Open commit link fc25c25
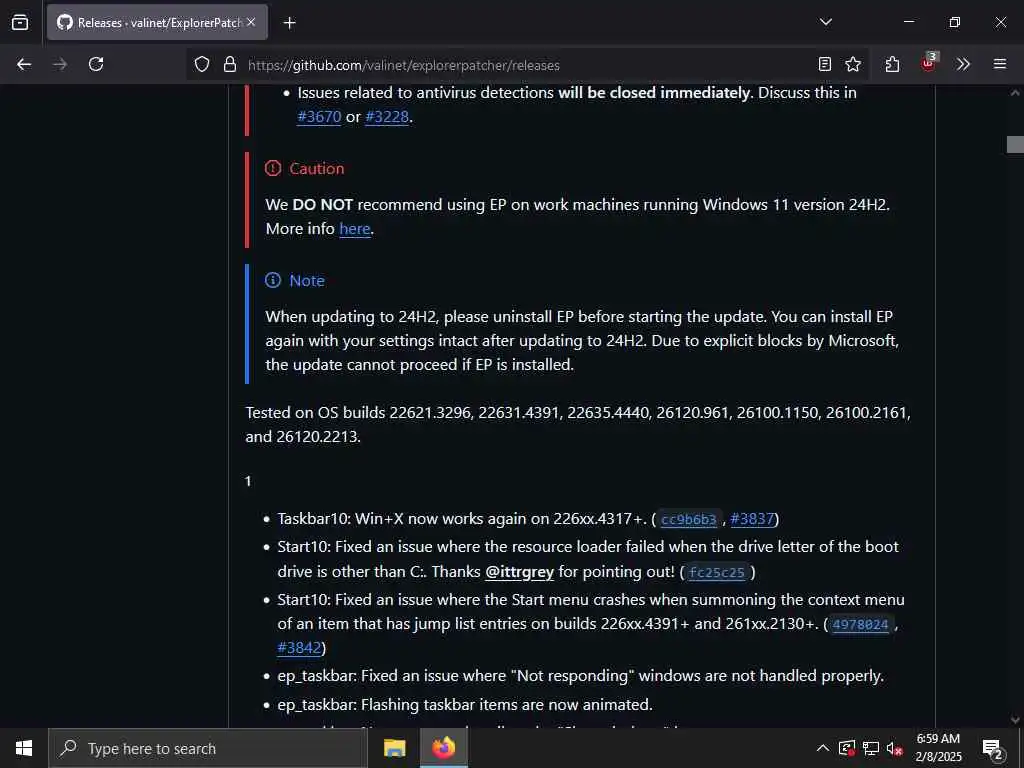 [716, 573]
